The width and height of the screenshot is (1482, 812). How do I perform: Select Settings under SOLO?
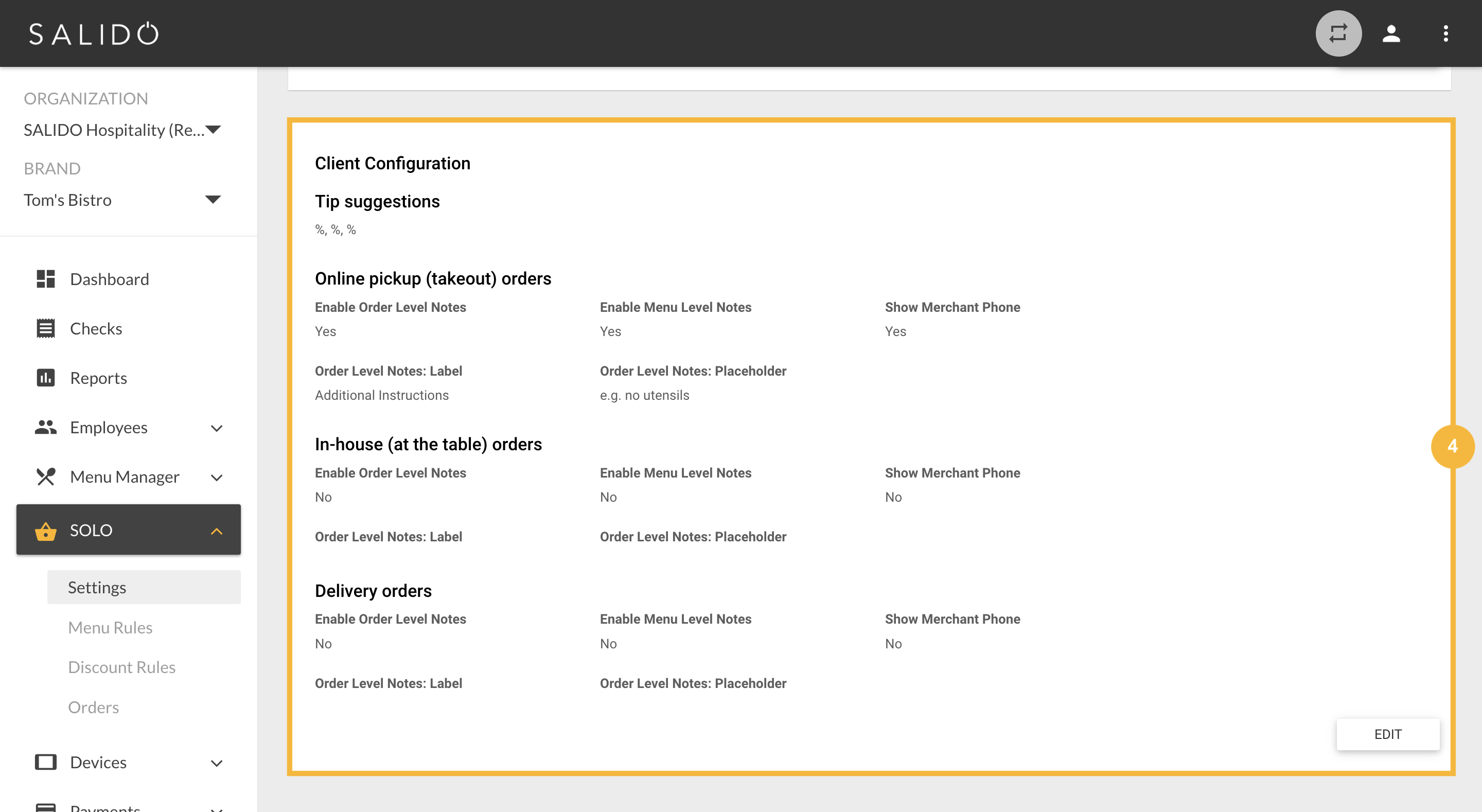tap(144, 587)
